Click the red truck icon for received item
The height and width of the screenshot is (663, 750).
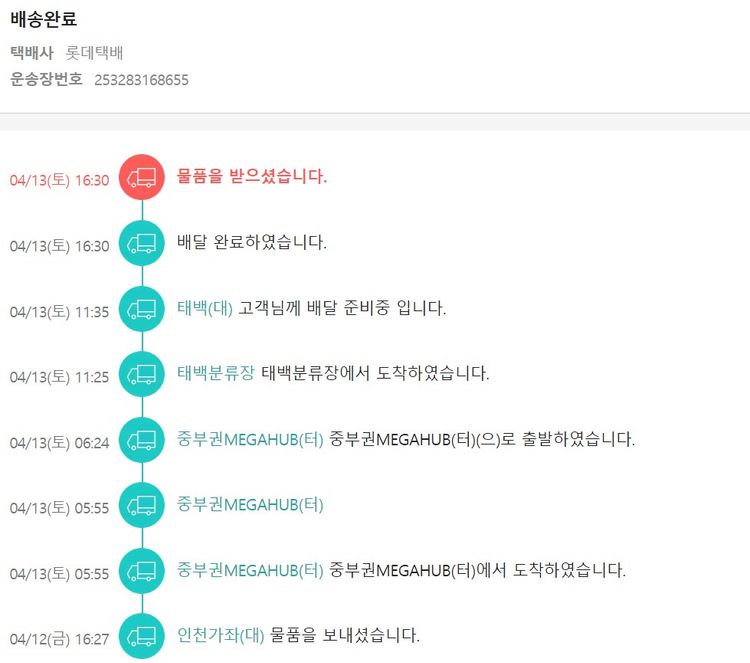click(x=142, y=178)
